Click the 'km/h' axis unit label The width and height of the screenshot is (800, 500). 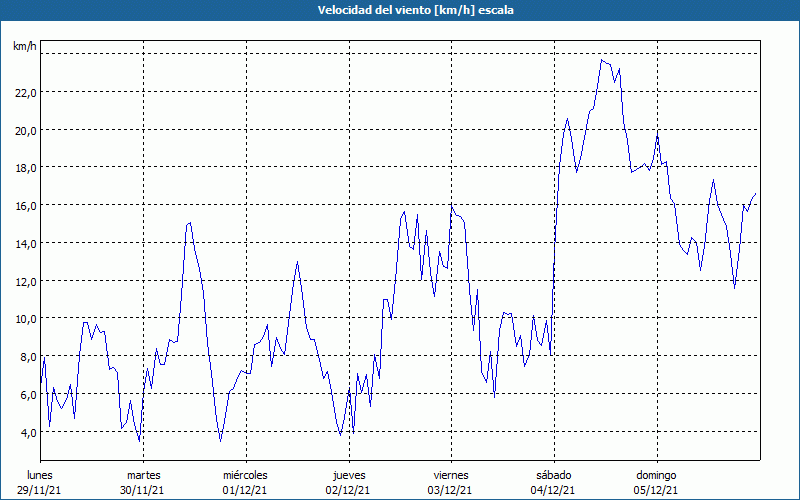coord(24,46)
